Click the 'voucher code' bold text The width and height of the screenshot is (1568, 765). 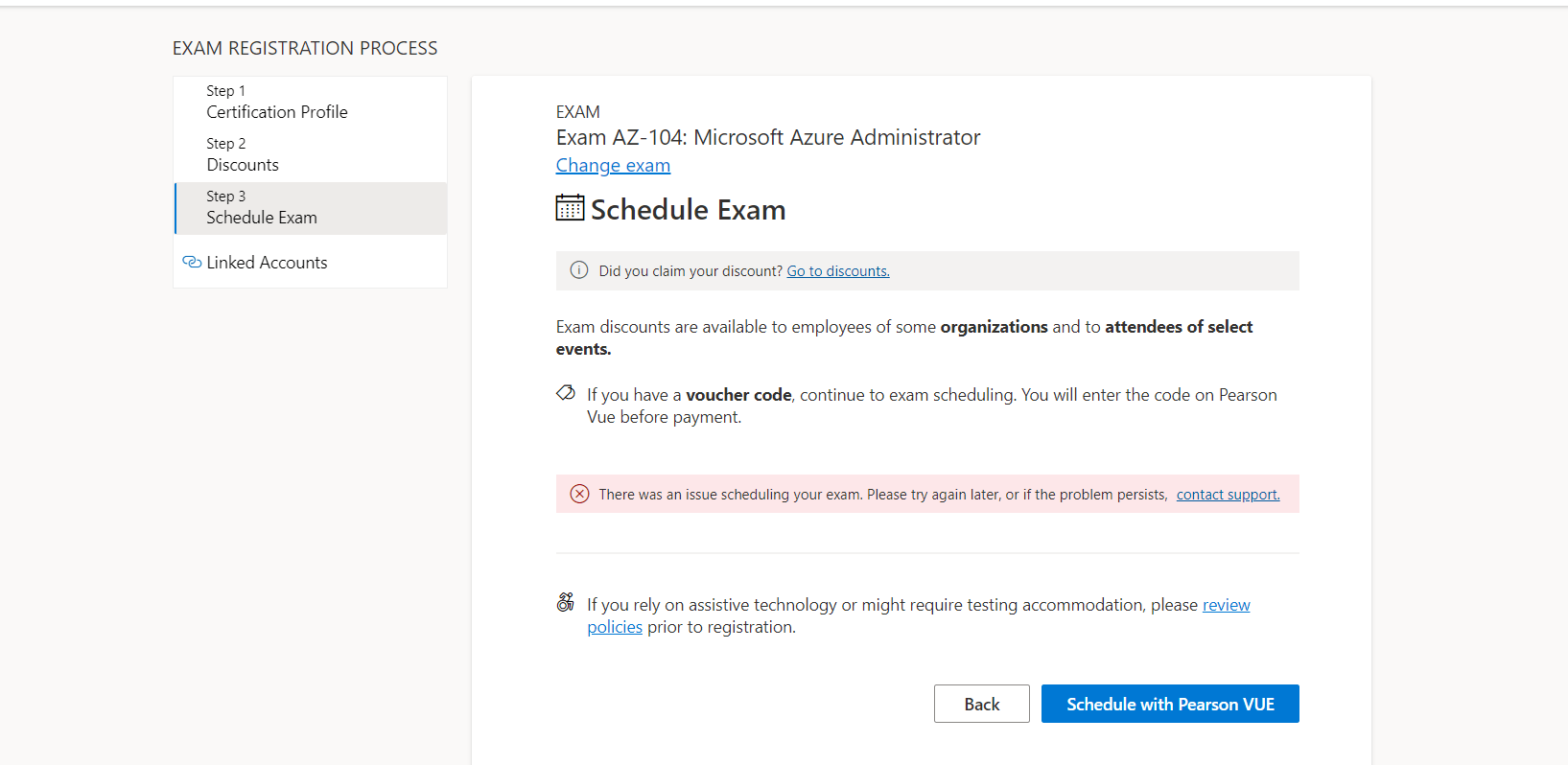pyautogui.click(x=738, y=395)
